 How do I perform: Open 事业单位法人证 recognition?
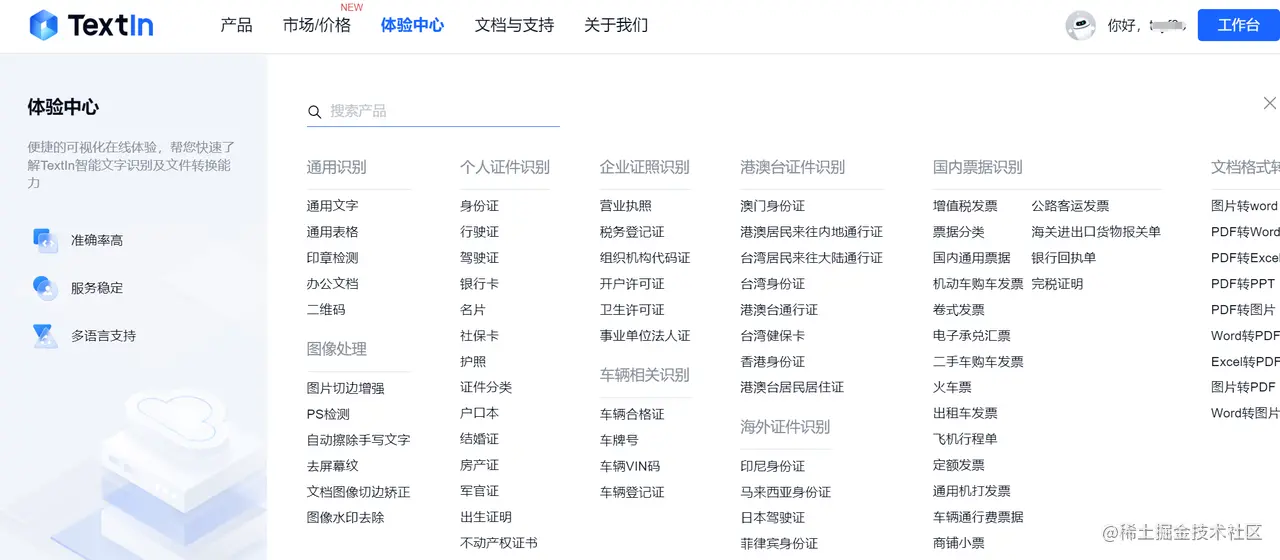(x=645, y=336)
